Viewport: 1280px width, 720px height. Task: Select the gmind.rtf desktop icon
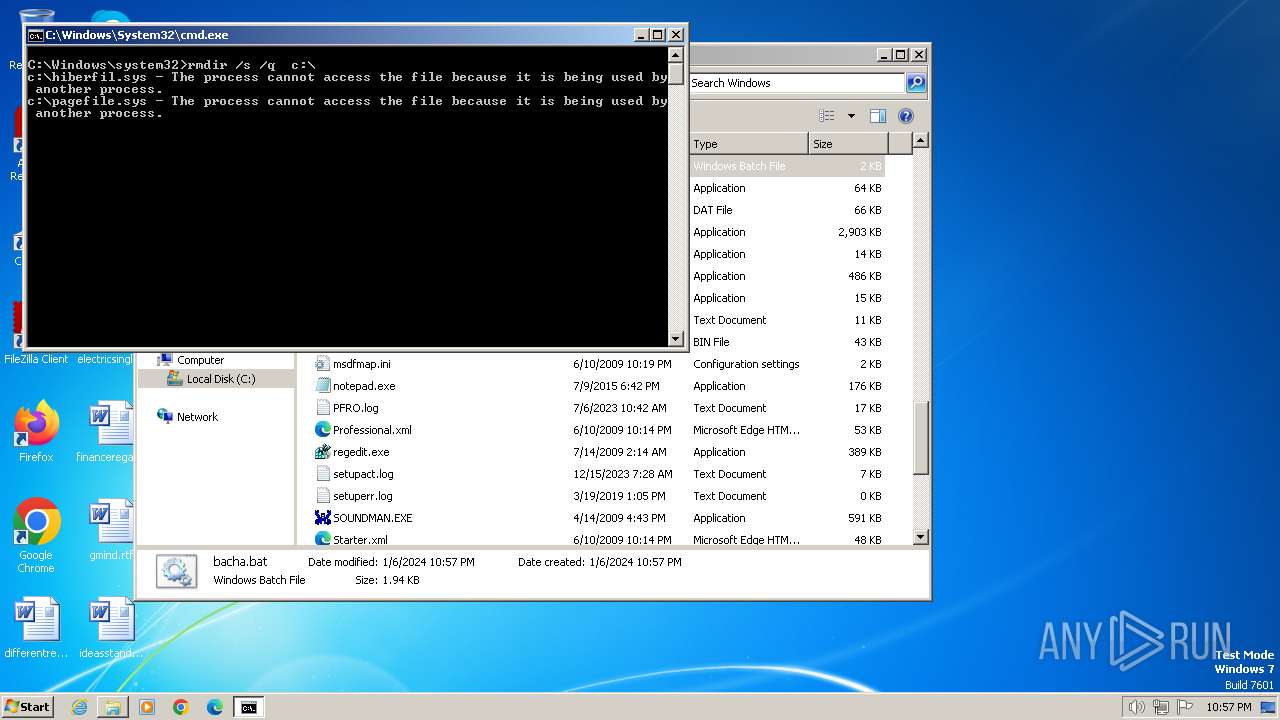click(x=110, y=530)
